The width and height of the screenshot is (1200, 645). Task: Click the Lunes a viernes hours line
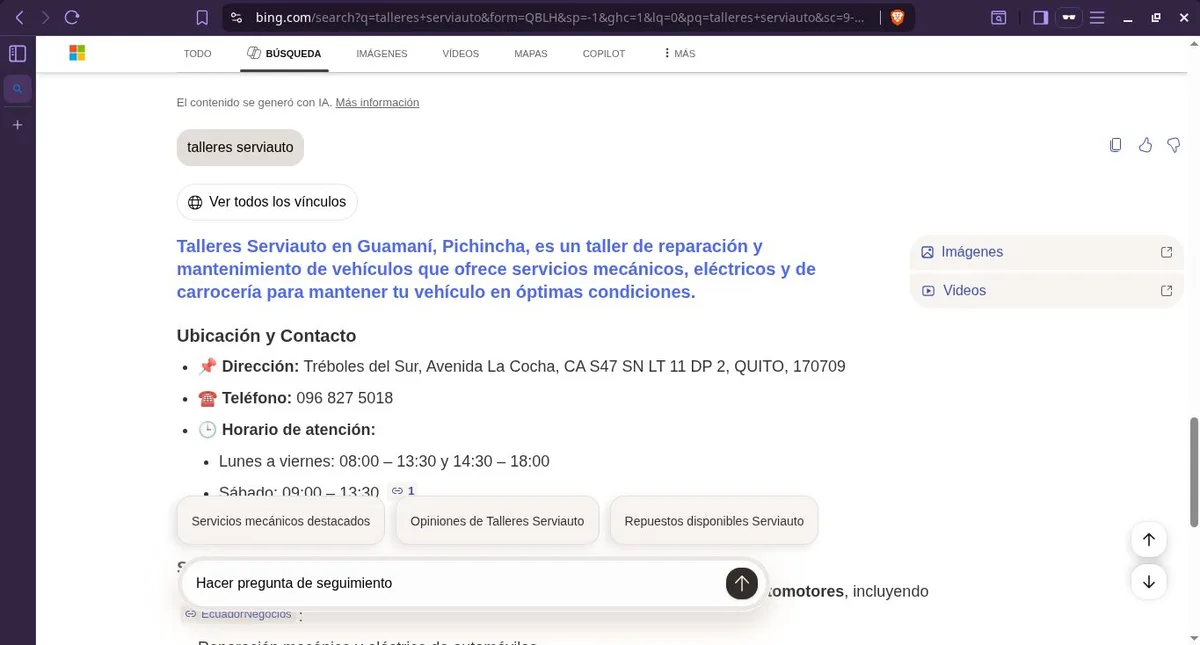point(384,462)
